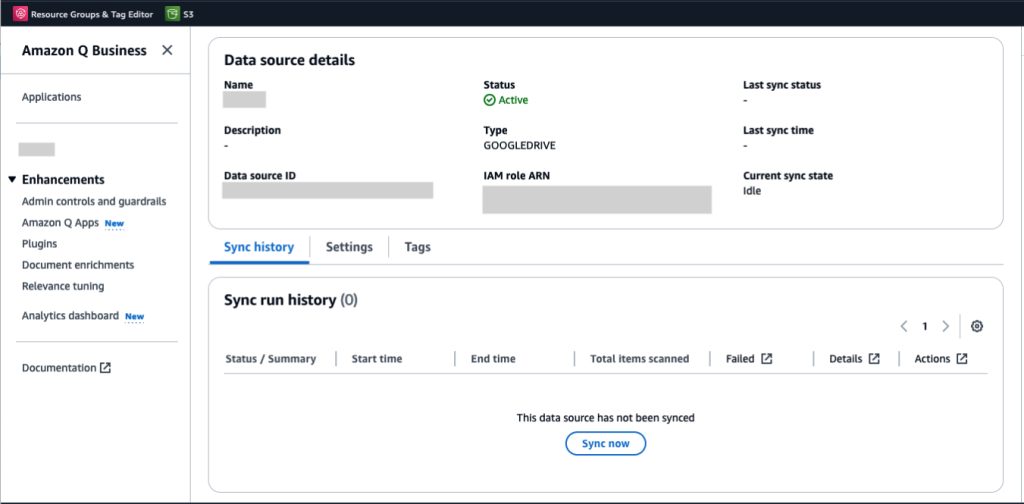Open Admin controls and guardrails

[x=94, y=201]
